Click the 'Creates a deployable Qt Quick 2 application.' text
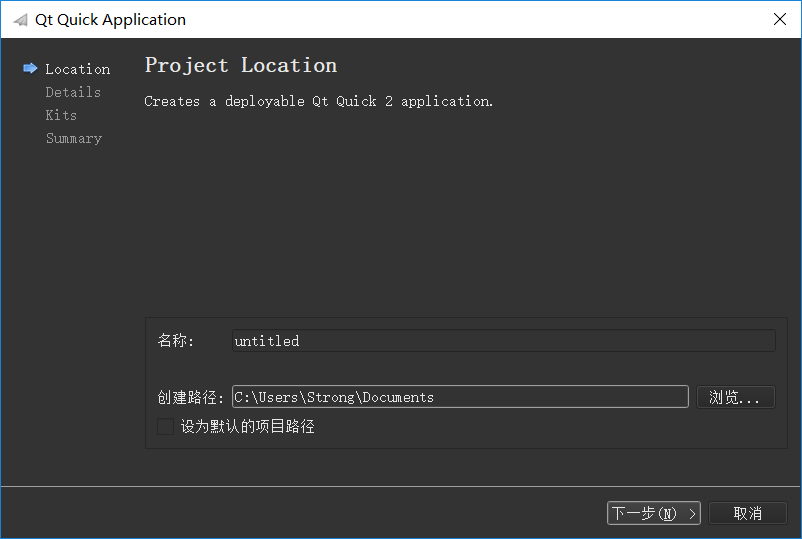This screenshot has height=539, width=802. pos(319,101)
